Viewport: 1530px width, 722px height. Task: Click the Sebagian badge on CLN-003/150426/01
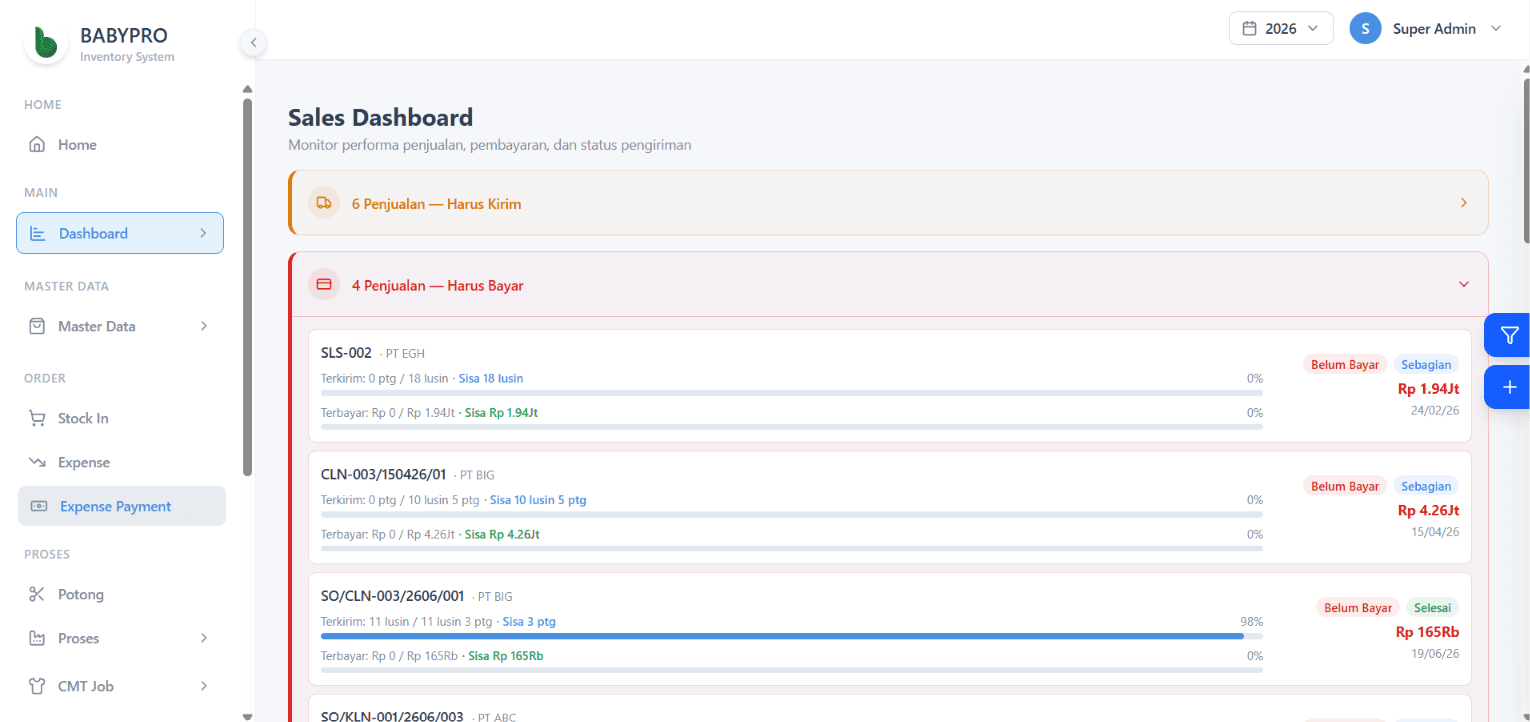click(1426, 487)
